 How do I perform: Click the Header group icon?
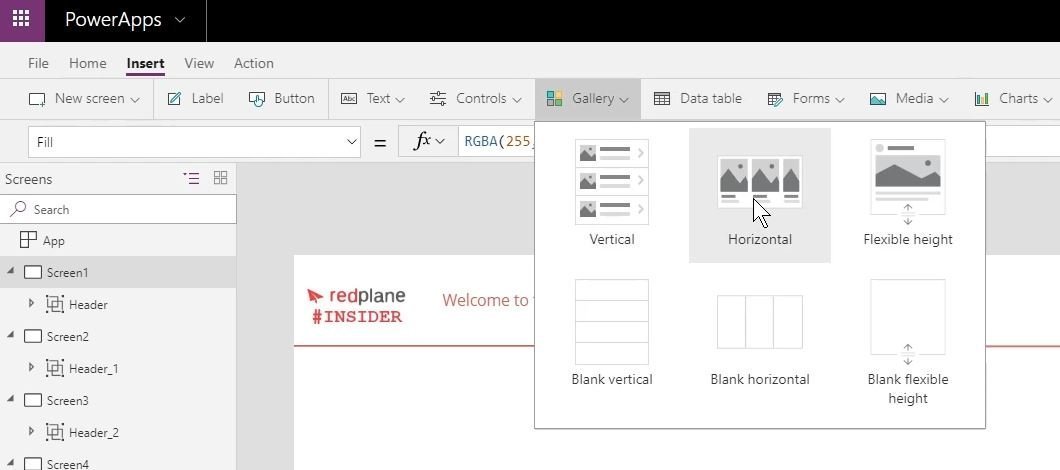click(x=55, y=304)
